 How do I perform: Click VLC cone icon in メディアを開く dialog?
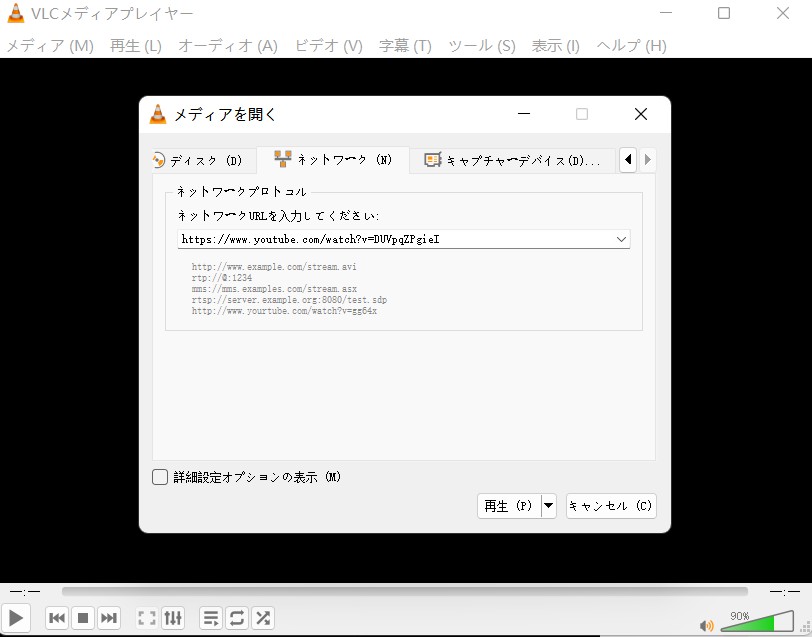pos(158,114)
